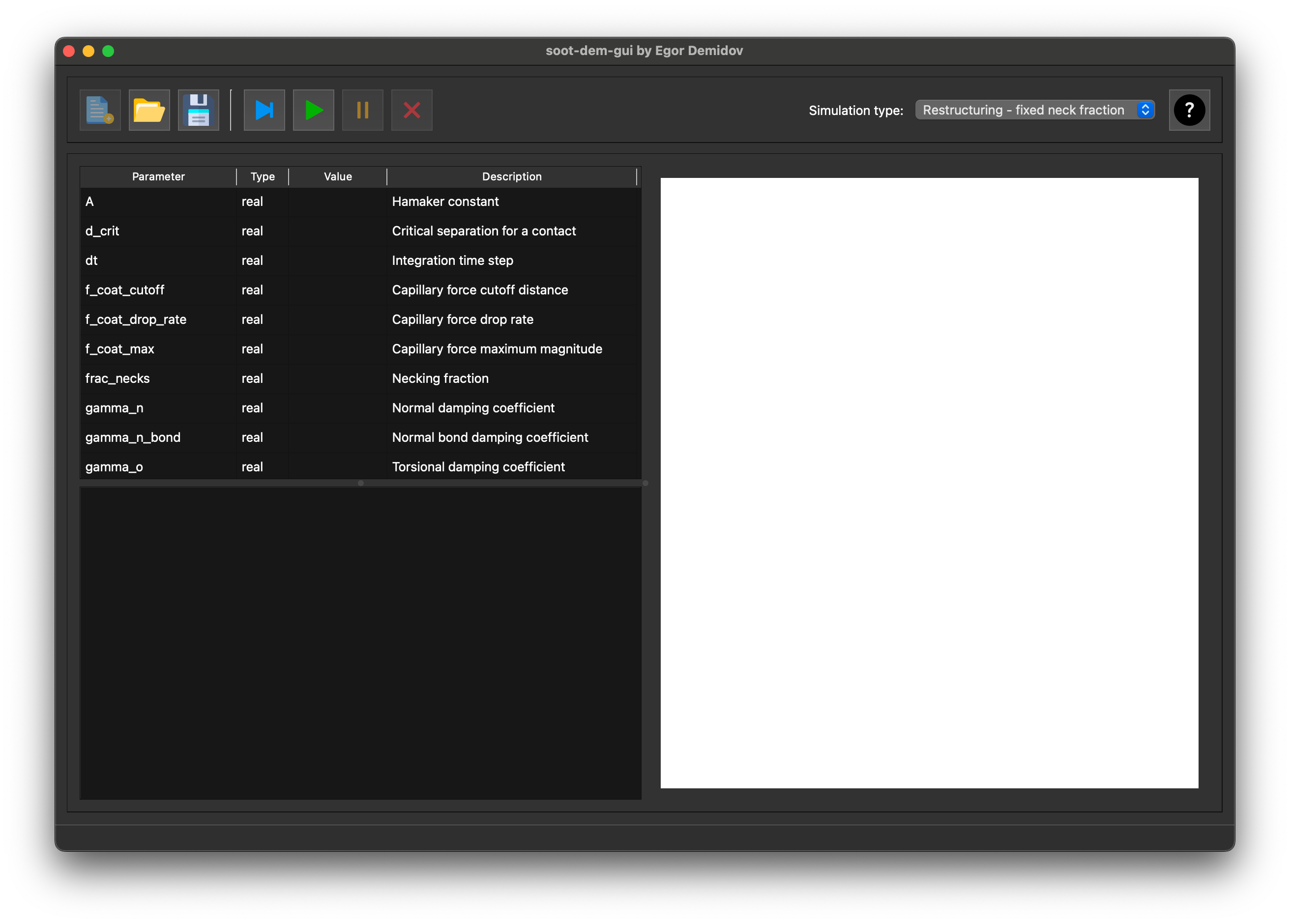Select the parameter row named A
Image resolution: width=1290 pixels, height=924 pixels.
[x=158, y=202]
